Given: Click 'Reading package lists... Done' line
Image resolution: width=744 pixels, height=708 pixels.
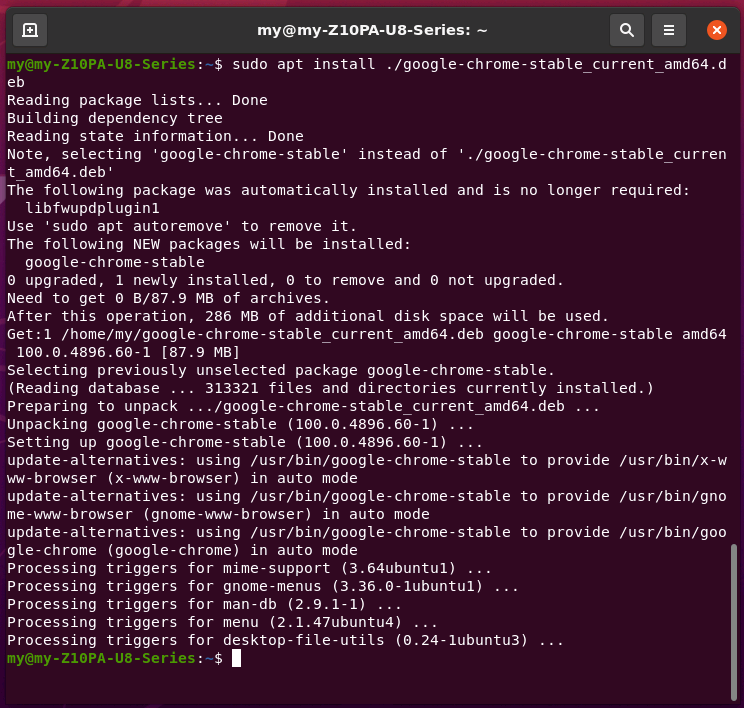Looking at the screenshot, I should 138,101.
